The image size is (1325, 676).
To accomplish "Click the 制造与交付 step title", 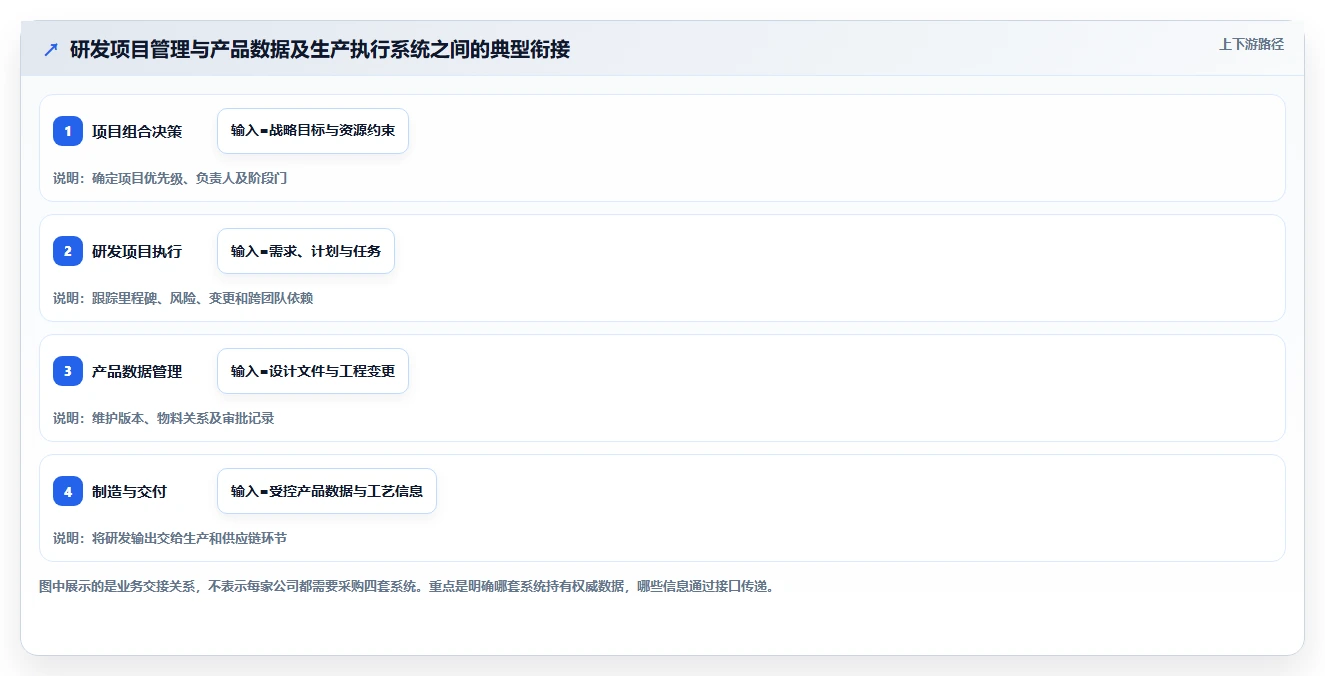I will click(129, 491).
